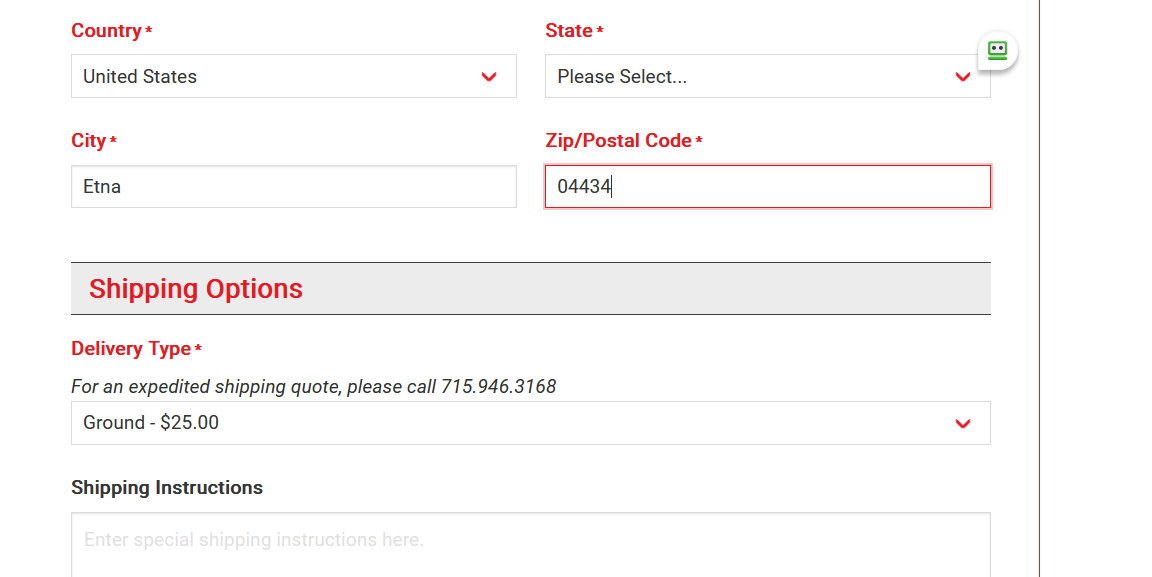Click the red chevron in the State field
The image size is (1152, 577).
[x=962, y=76]
